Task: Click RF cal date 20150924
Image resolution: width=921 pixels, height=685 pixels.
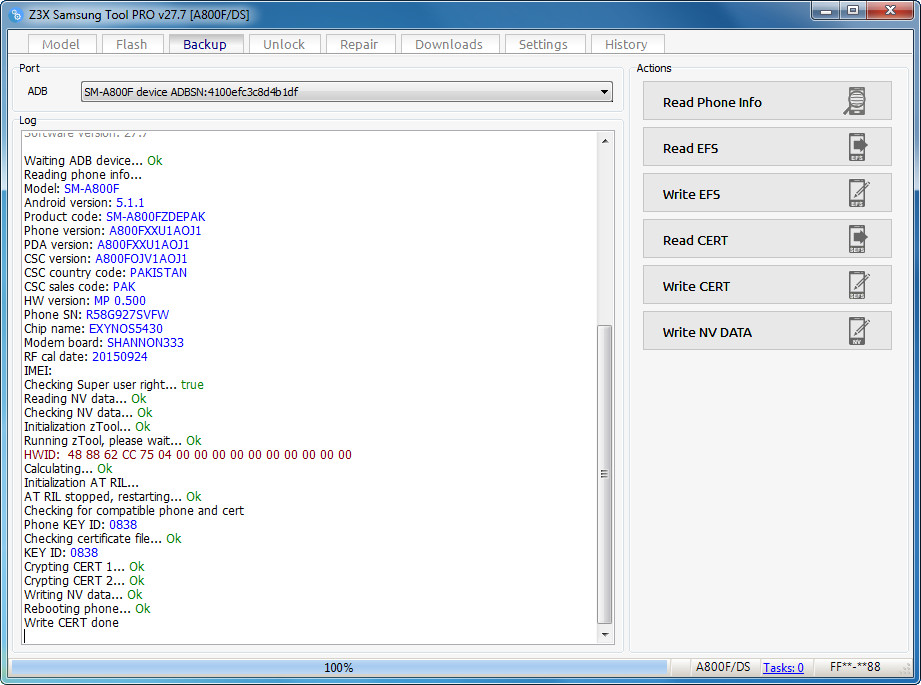Action: (x=120, y=357)
